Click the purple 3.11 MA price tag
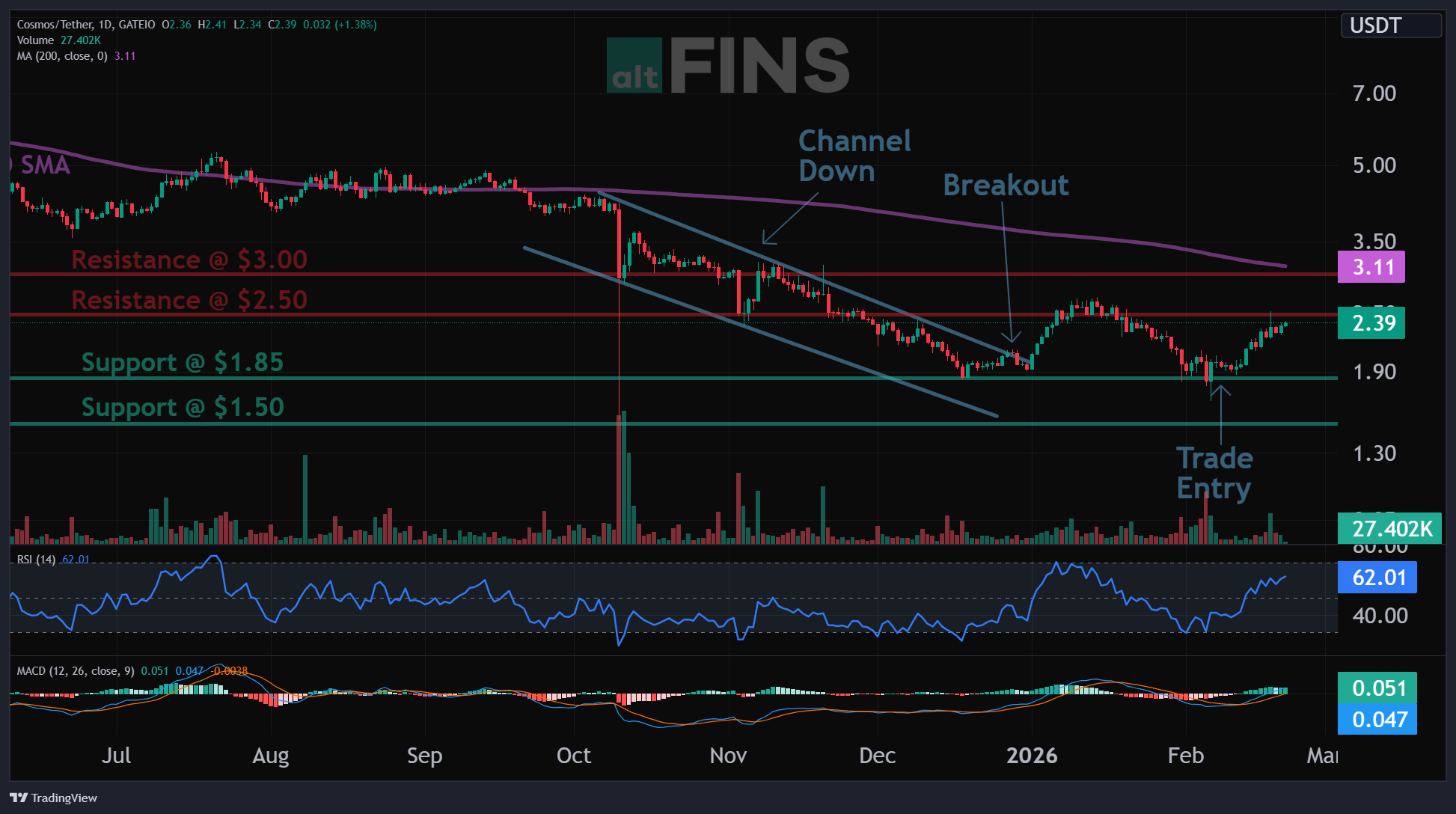The image size is (1456, 814). point(1371,267)
